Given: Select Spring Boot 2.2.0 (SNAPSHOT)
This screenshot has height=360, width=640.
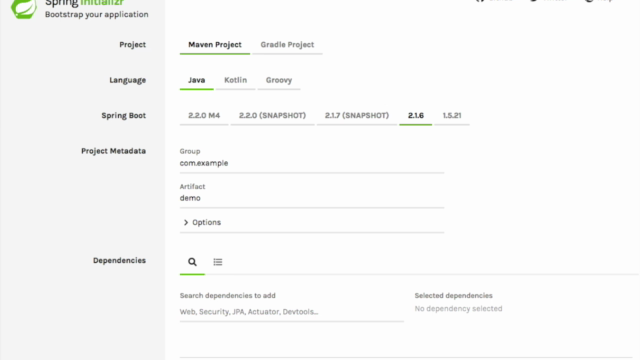Looking at the screenshot, I should point(272,116).
